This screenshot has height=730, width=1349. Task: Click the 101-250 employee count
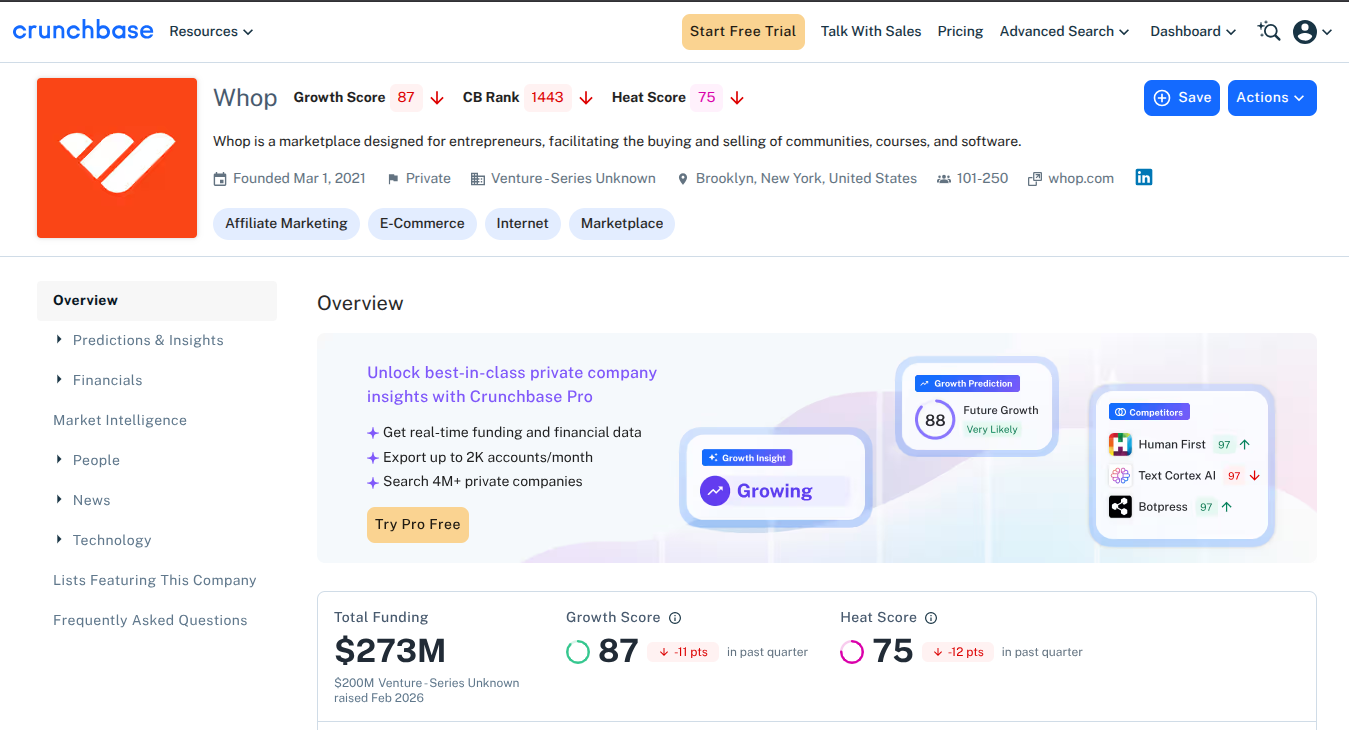click(983, 179)
